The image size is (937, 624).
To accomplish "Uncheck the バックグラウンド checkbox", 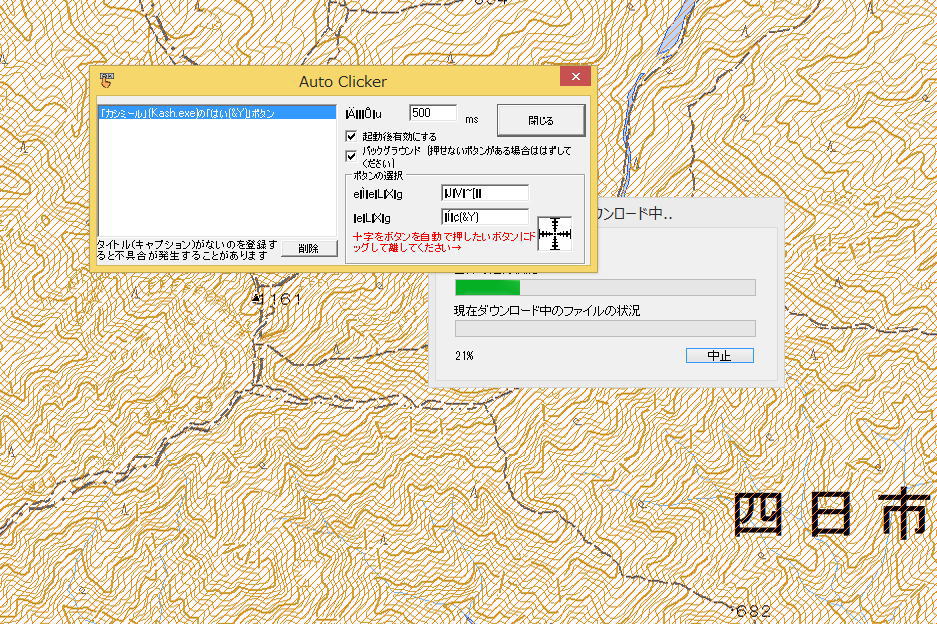I will click(x=351, y=156).
